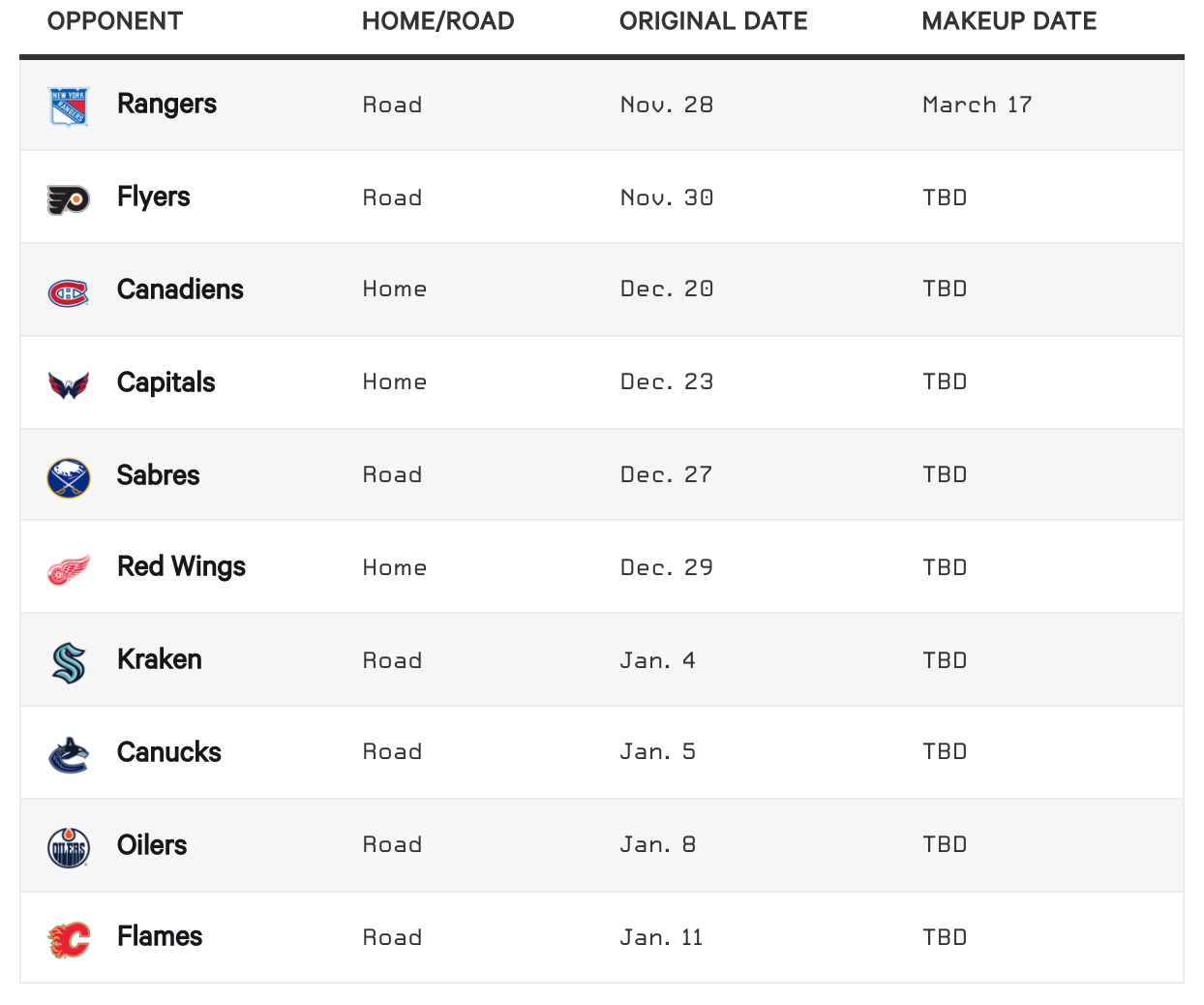Click the Washington Capitals logo
This screenshot has height=1005, width=1204.
(69, 384)
